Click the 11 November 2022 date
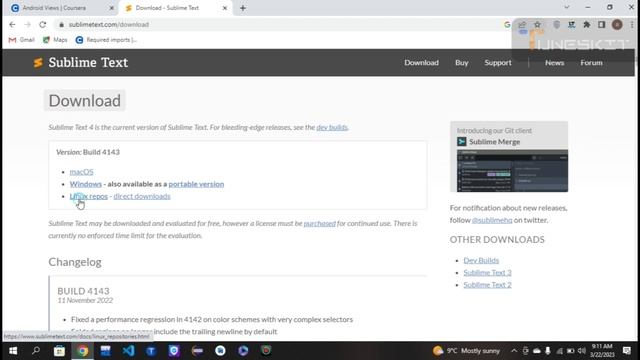 click(x=85, y=300)
